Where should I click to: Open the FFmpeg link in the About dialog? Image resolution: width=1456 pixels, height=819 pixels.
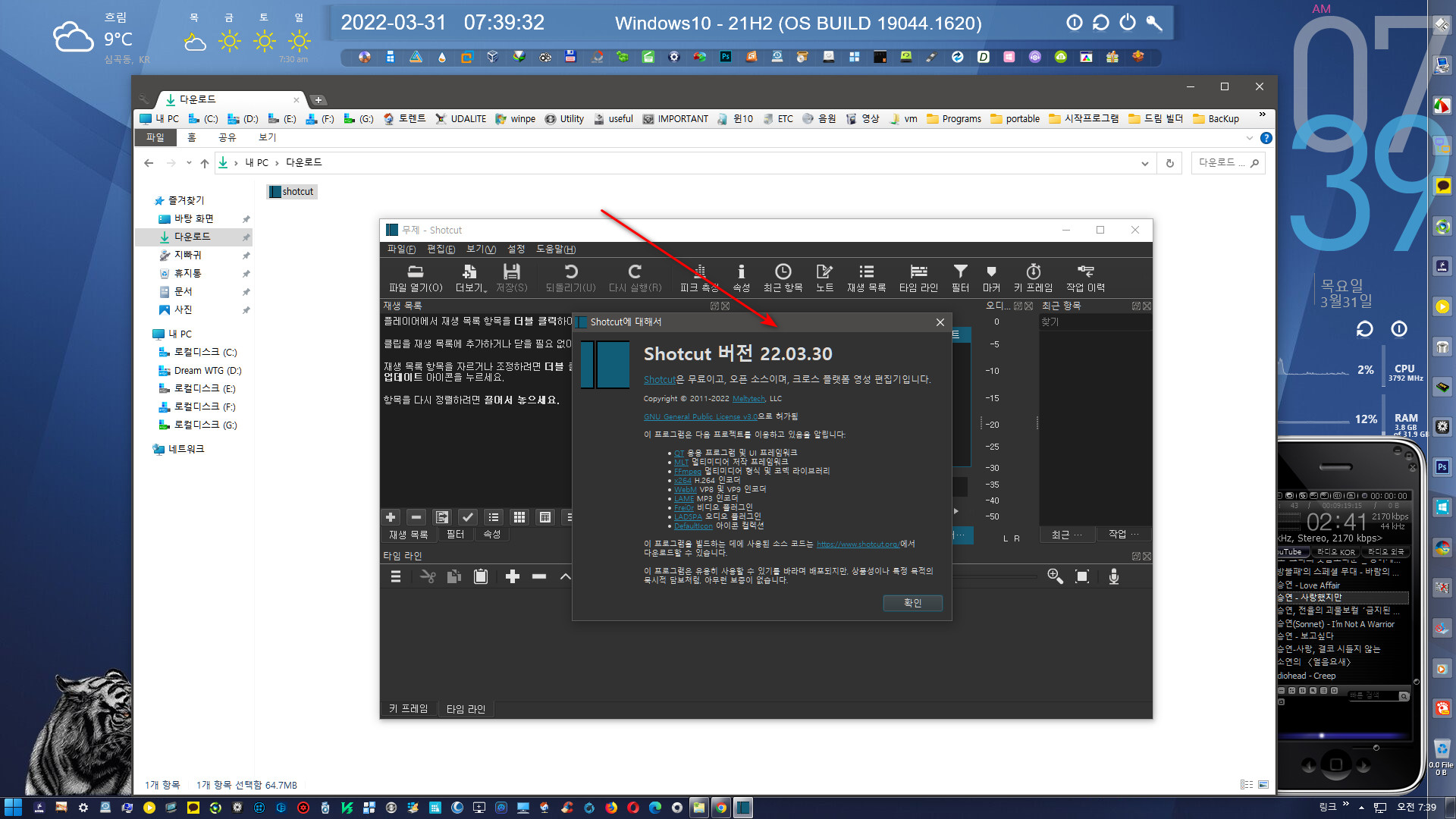point(688,471)
